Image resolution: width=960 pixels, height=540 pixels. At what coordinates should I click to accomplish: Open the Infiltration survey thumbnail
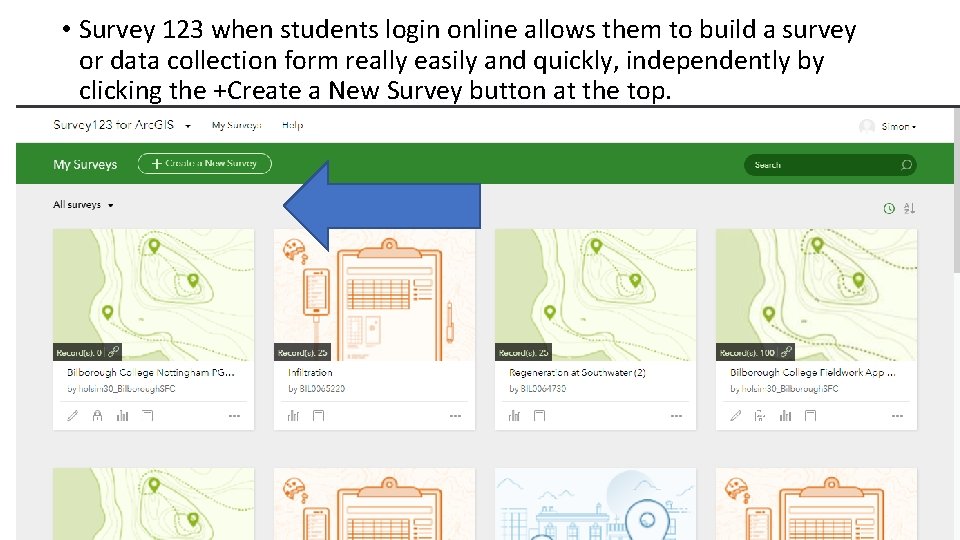pyautogui.click(x=374, y=294)
